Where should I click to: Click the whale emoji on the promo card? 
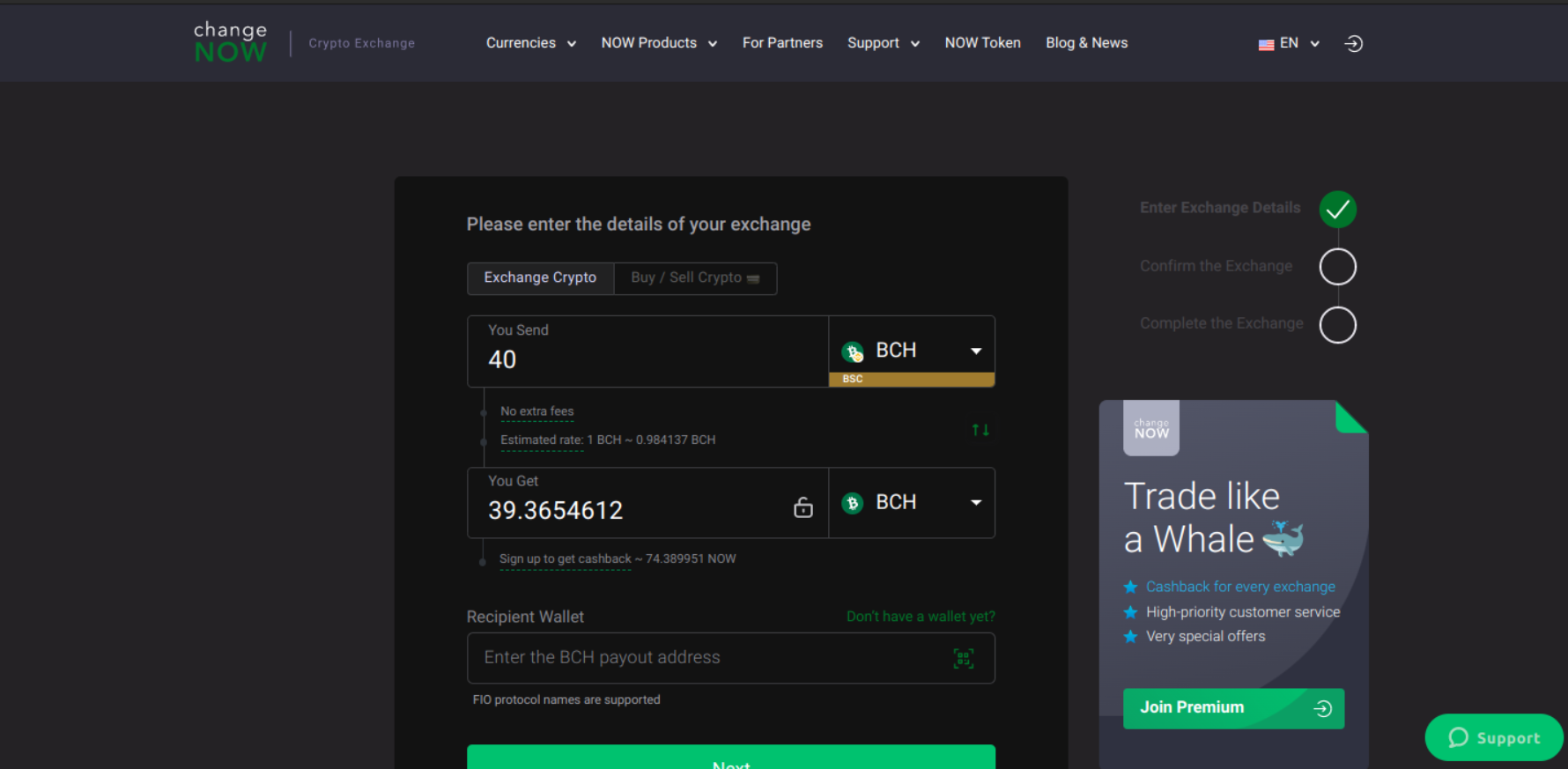[x=1283, y=538]
